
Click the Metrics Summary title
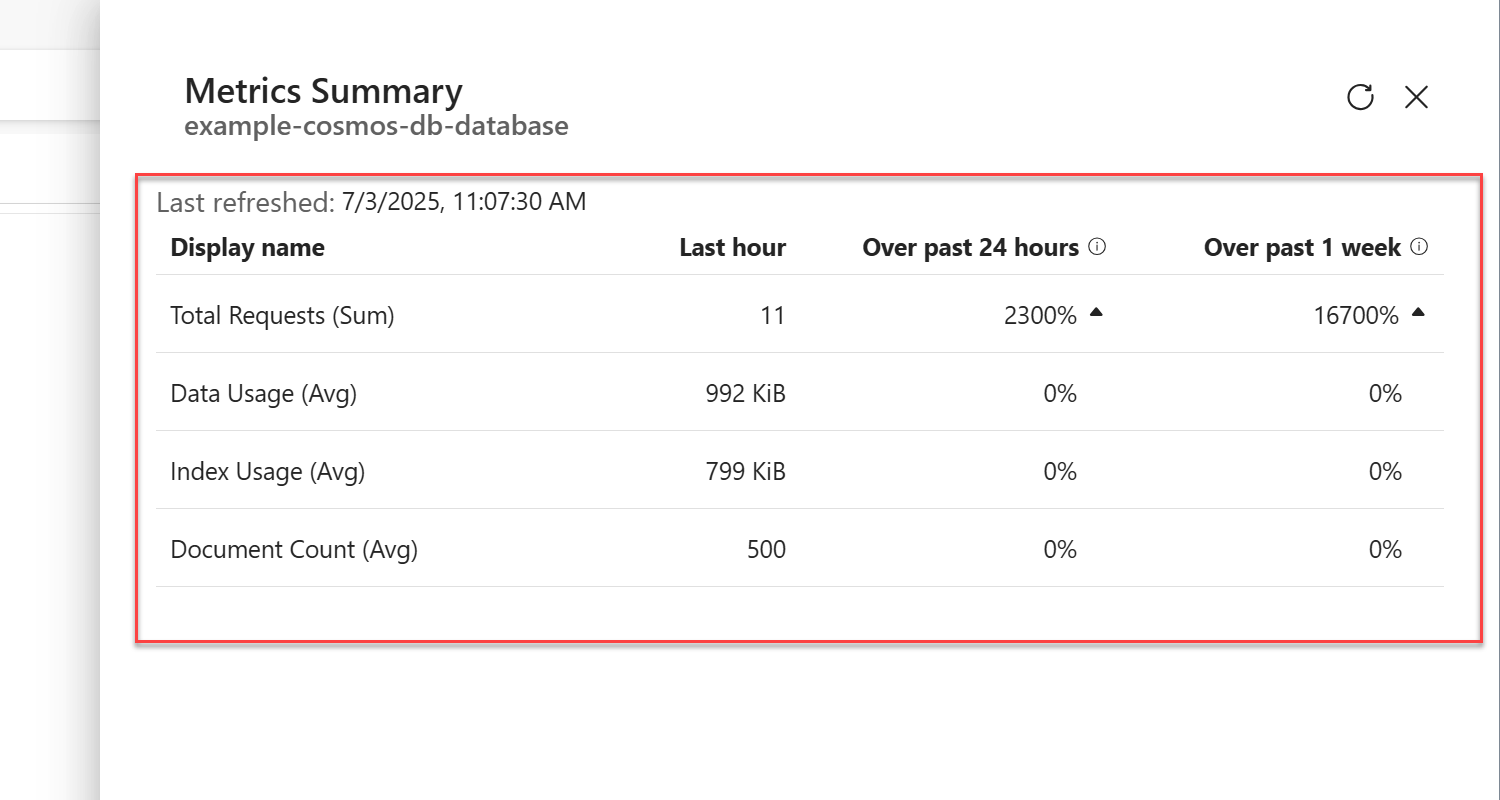(x=322, y=90)
